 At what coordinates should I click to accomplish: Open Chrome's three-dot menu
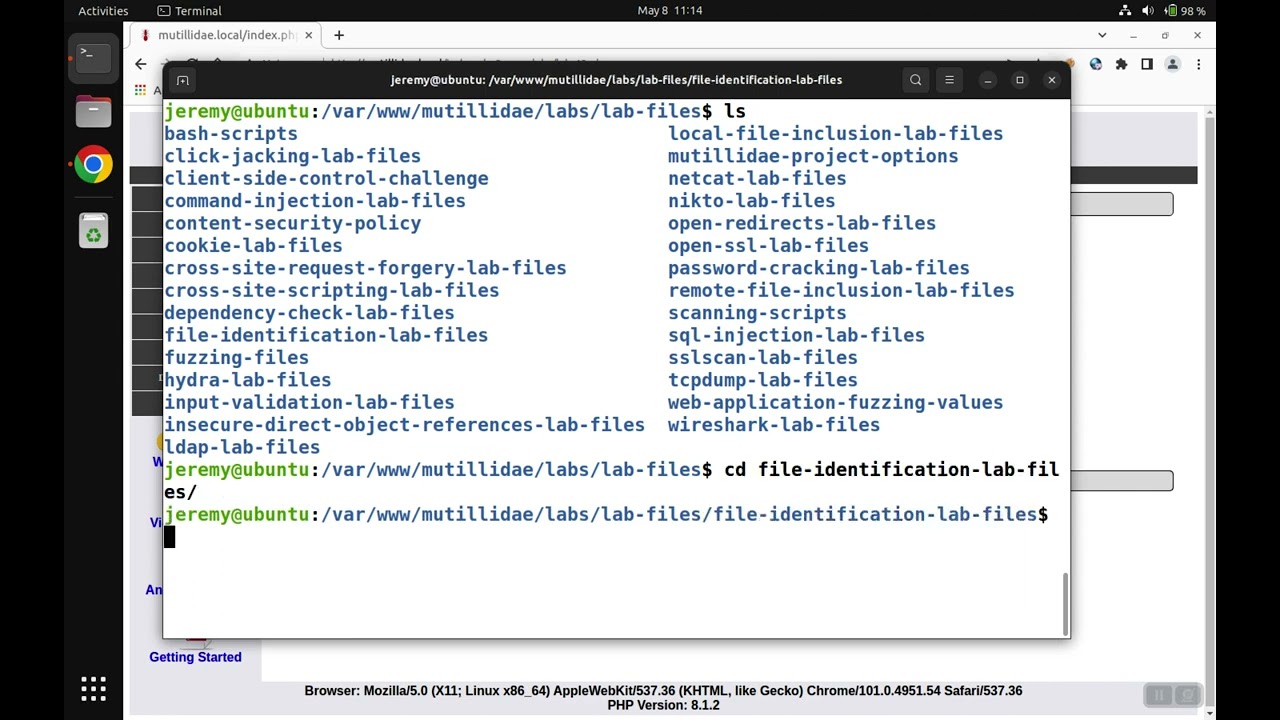pos(1198,64)
